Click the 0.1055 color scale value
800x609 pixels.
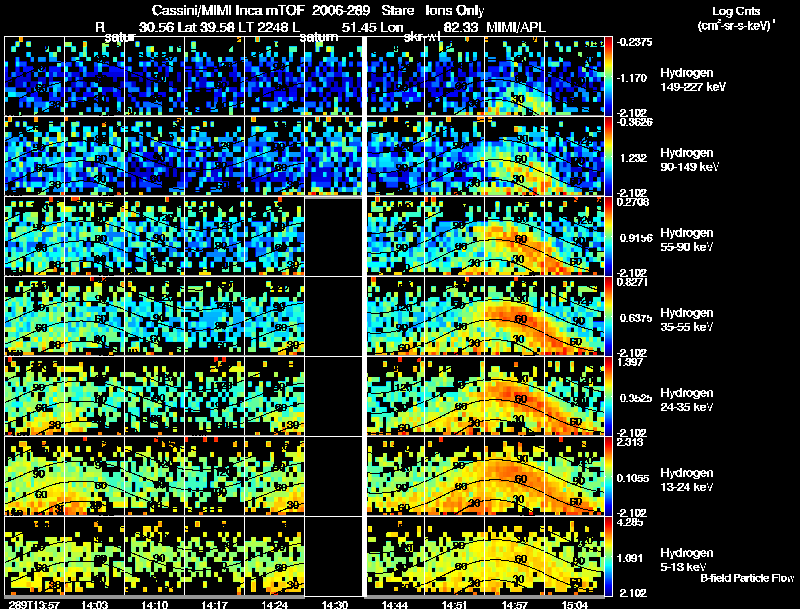pyautogui.click(x=635, y=478)
